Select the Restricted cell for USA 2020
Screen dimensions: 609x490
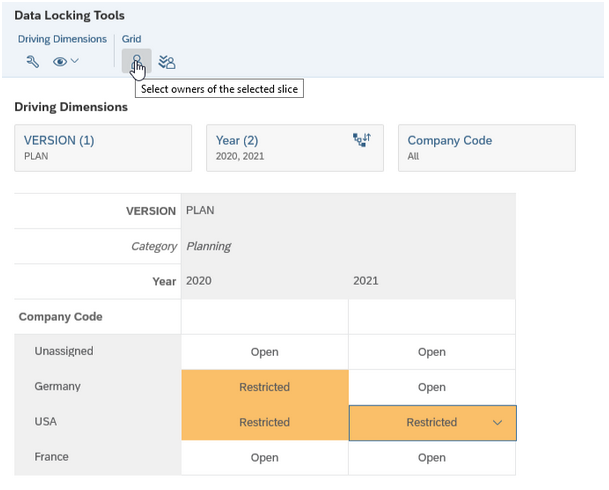[x=264, y=423]
